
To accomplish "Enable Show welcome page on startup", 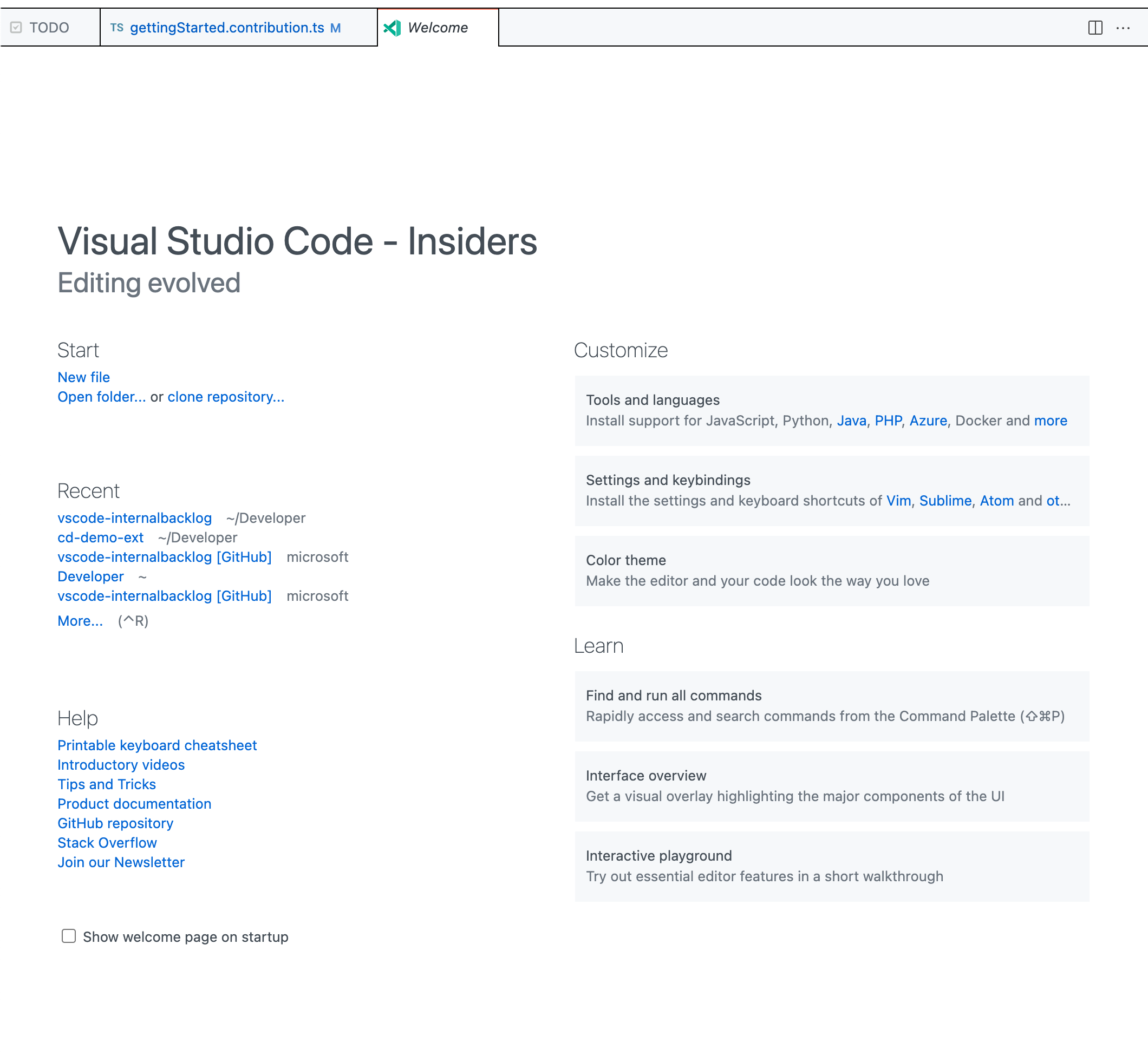I will tap(68, 935).
